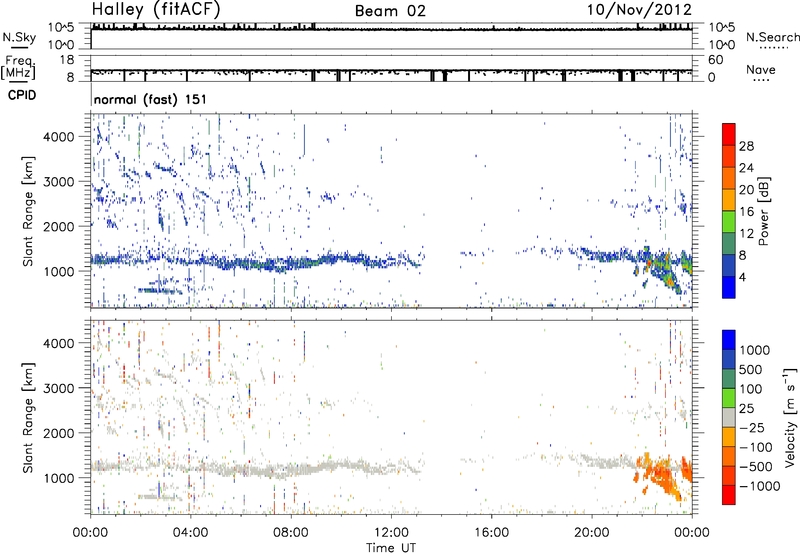Screen dimensions: 800x554
Task: Click the "Freq. [MHz]" axis label
Action: 18,67
